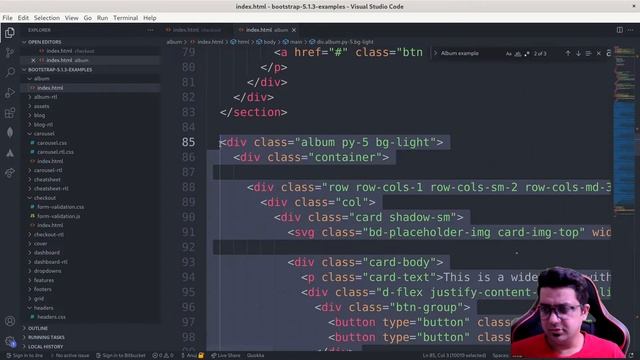
Task: Click Sign in to Bitbucket status item
Action: tap(120, 356)
